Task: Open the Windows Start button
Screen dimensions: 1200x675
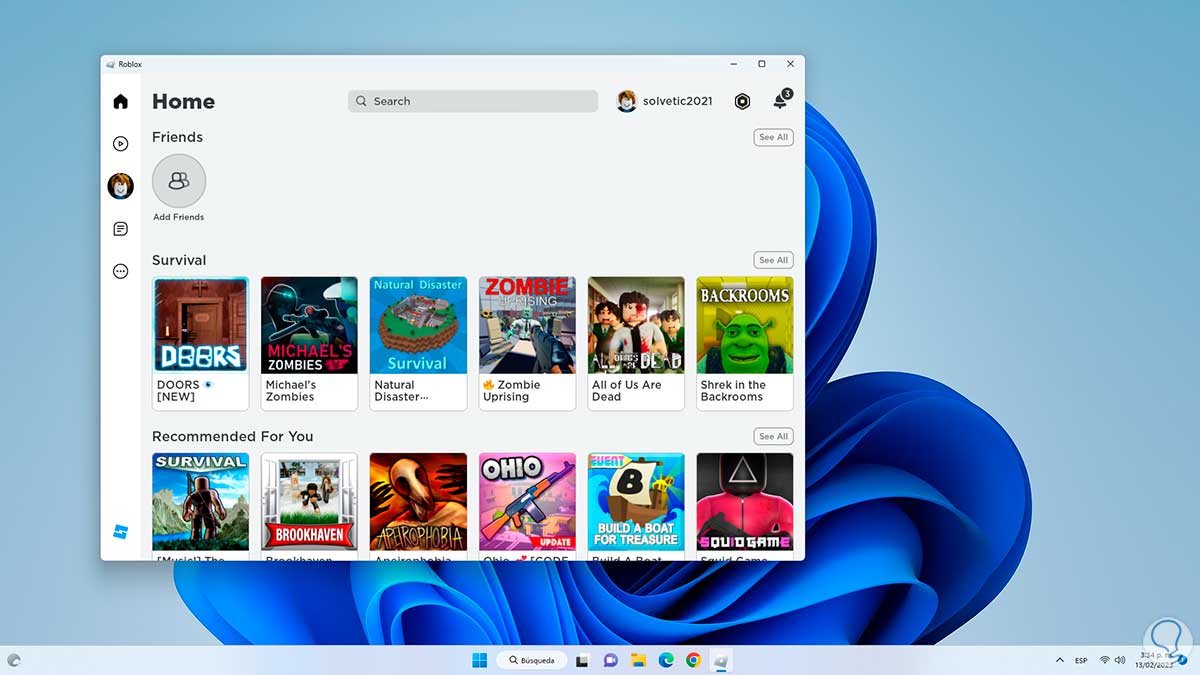Action: [479, 660]
